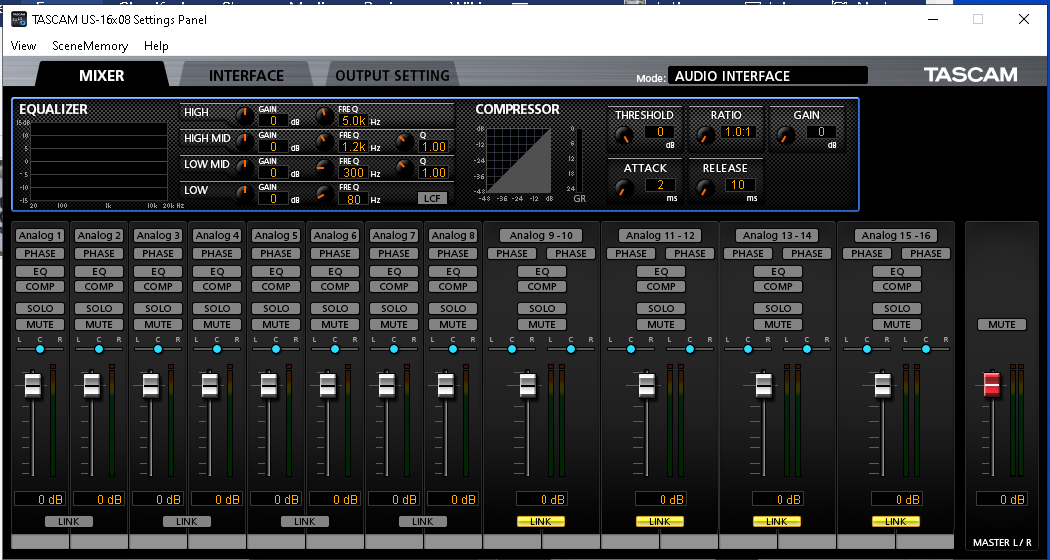1050x560 pixels.
Task: Click the LOW MID gain knob
Action: tap(245, 168)
